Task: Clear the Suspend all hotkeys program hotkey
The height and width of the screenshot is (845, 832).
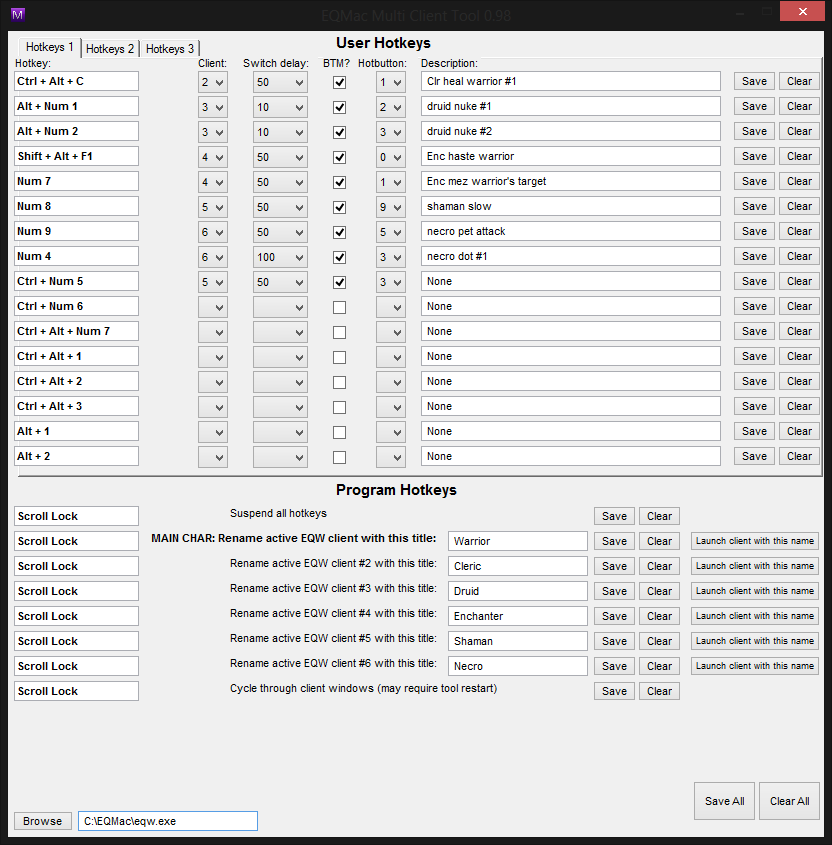Action: pyautogui.click(x=659, y=516)
